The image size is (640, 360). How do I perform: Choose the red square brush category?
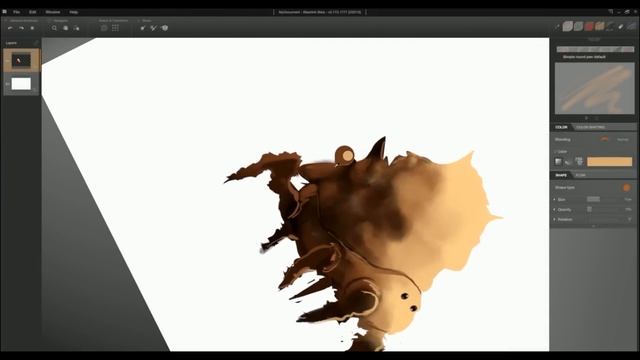[x=589, y=27]
